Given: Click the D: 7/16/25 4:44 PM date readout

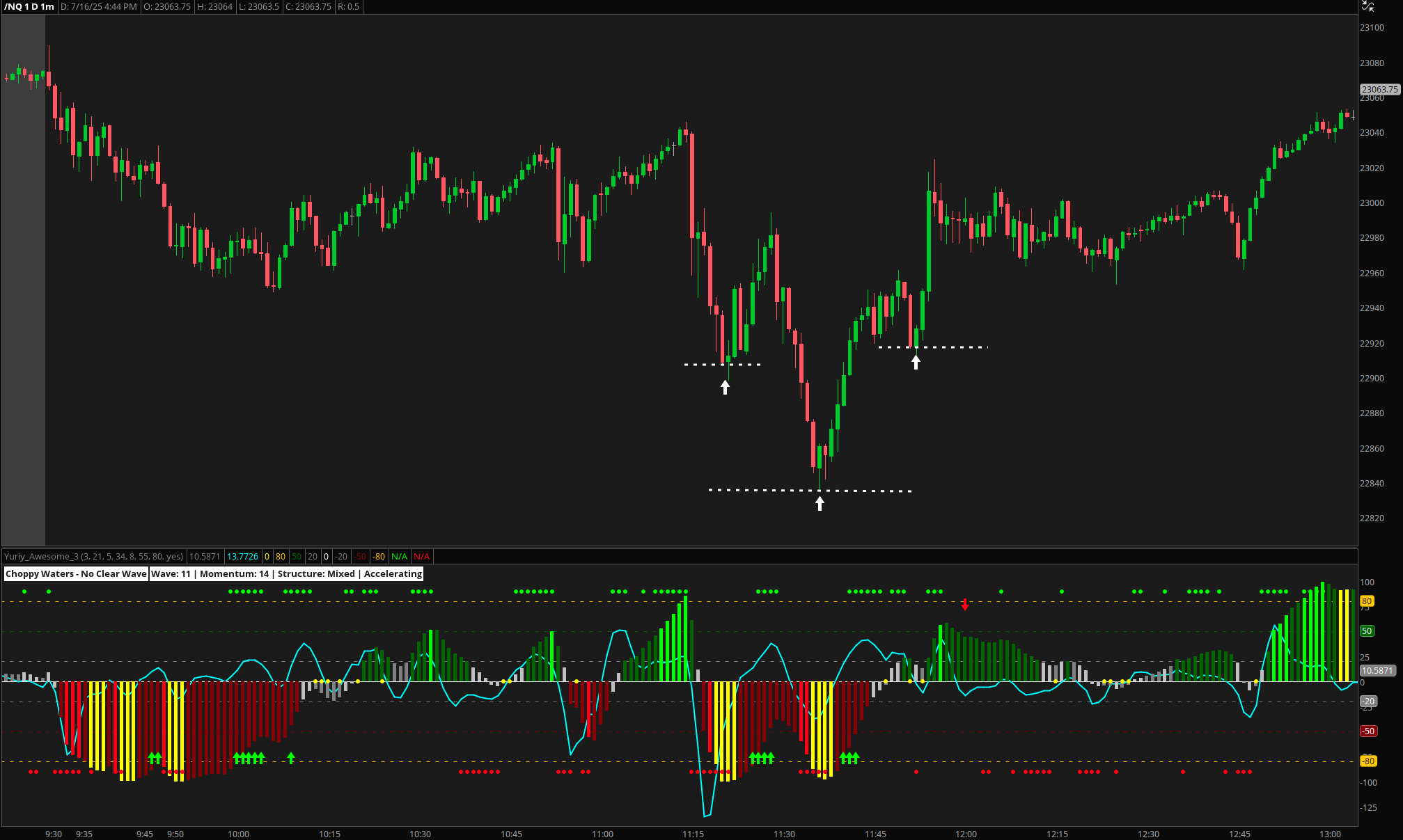Looking at the screenshot, I should pos(98,6).
